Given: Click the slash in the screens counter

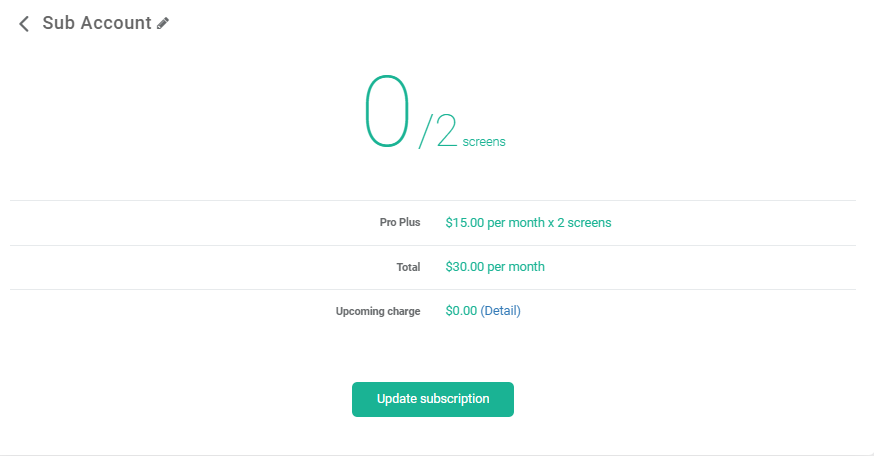Looking at the screenshot, I should 426,132.
